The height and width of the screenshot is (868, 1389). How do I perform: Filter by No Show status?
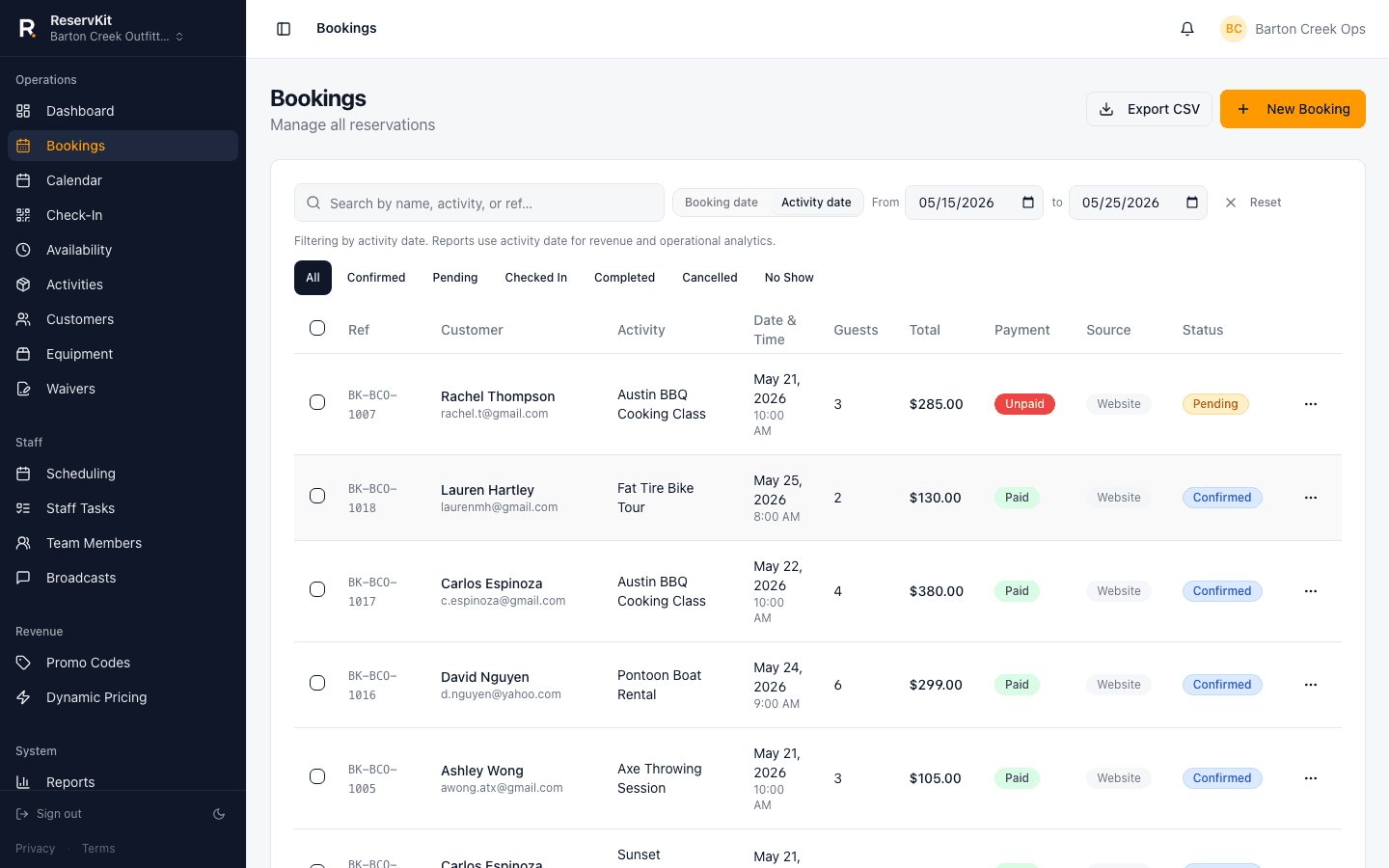click(789, 278)
